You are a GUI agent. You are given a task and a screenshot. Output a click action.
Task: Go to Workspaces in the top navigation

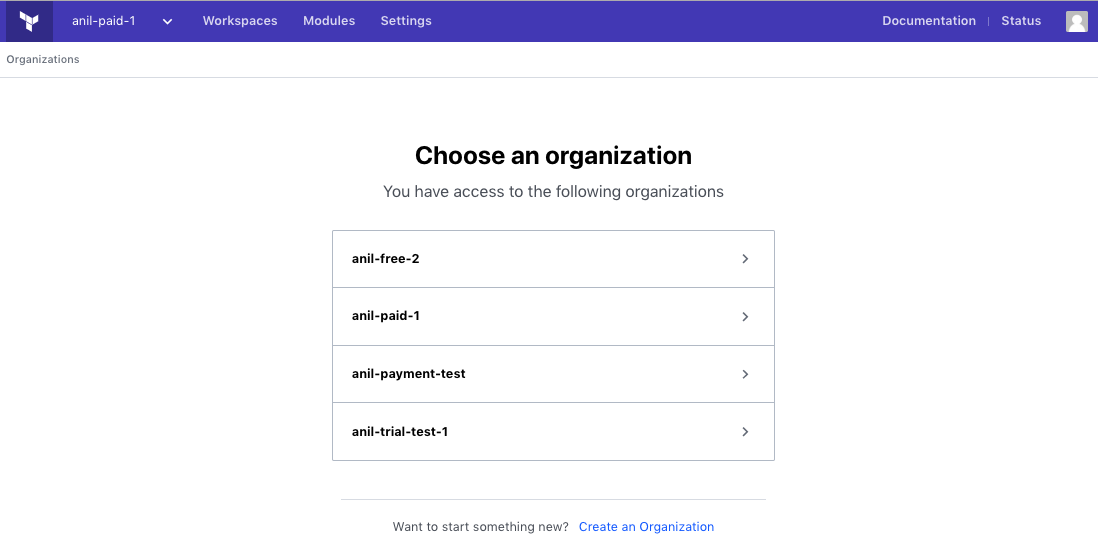click(x=240, y=21)
